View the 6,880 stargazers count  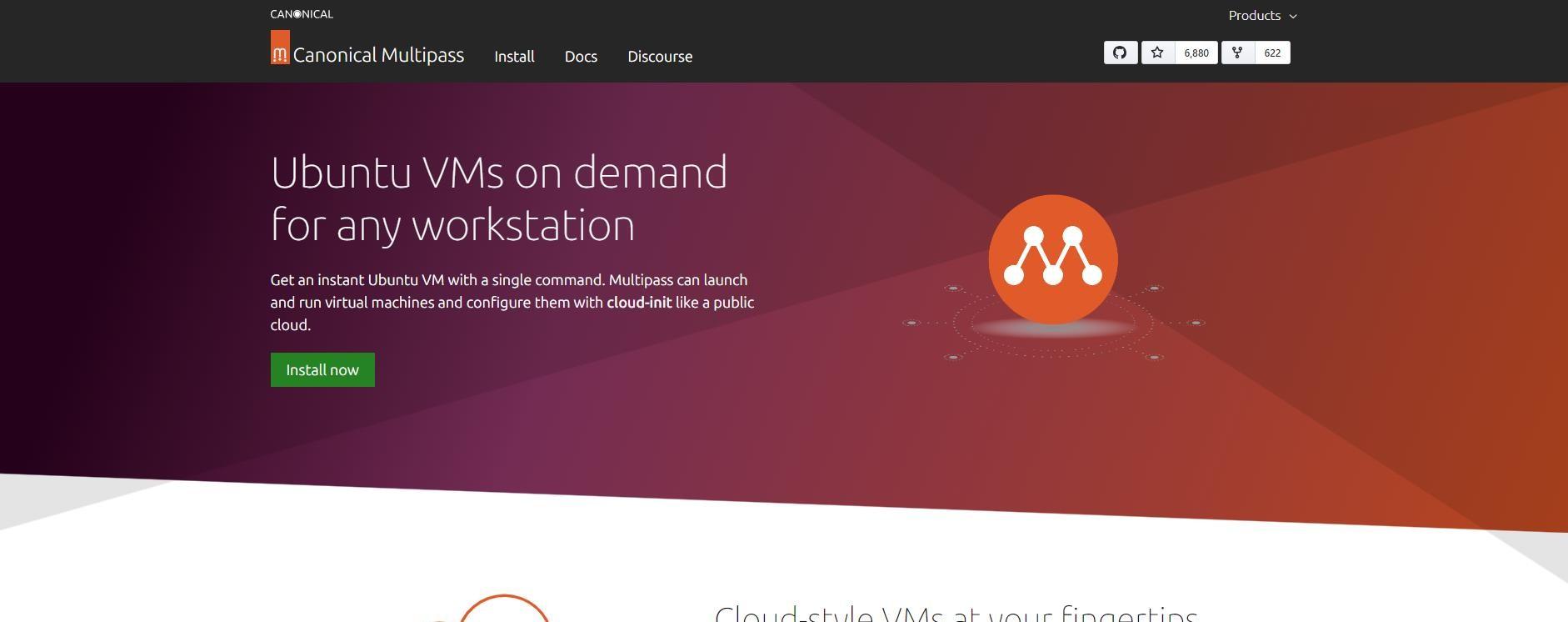coord(1196,53)
